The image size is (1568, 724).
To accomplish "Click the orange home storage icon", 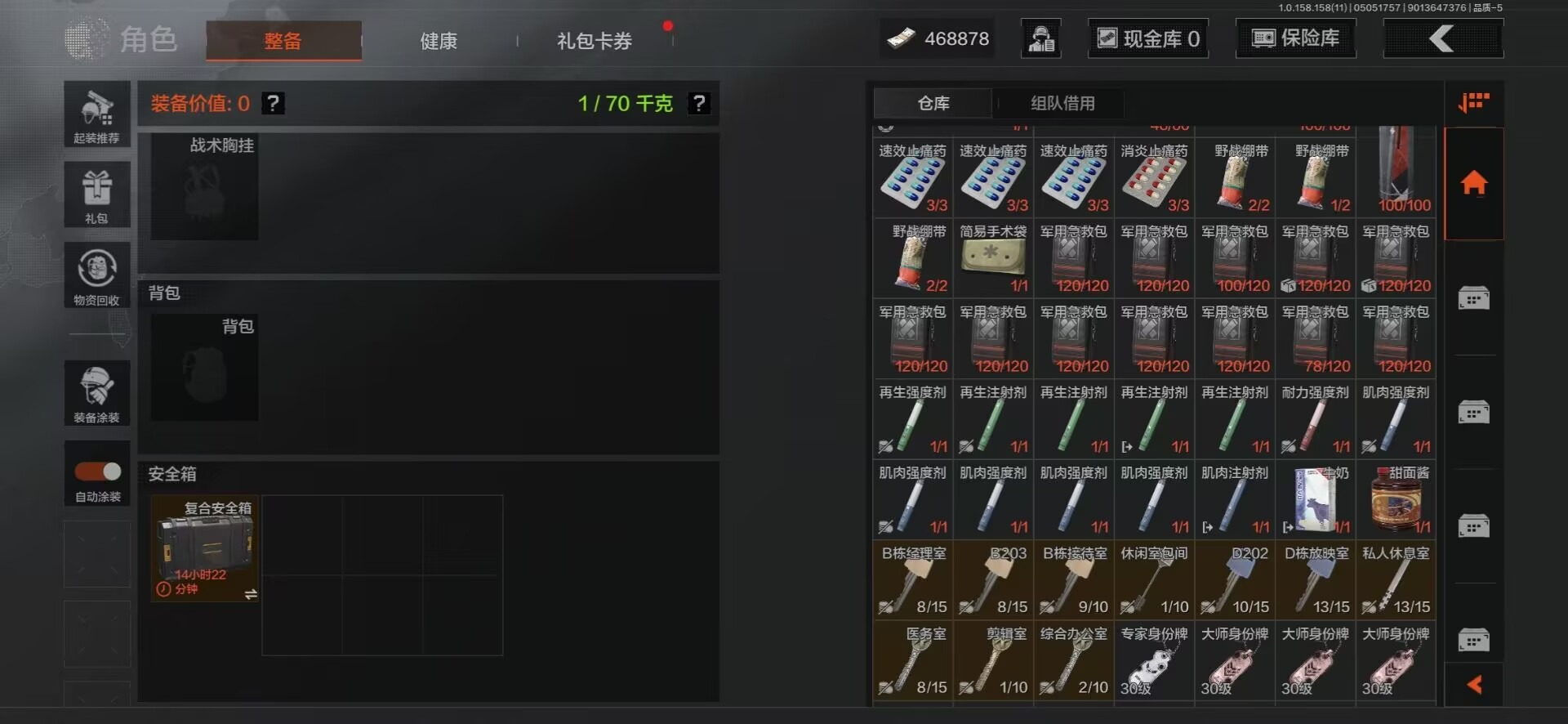I will tap(1473, 183).
